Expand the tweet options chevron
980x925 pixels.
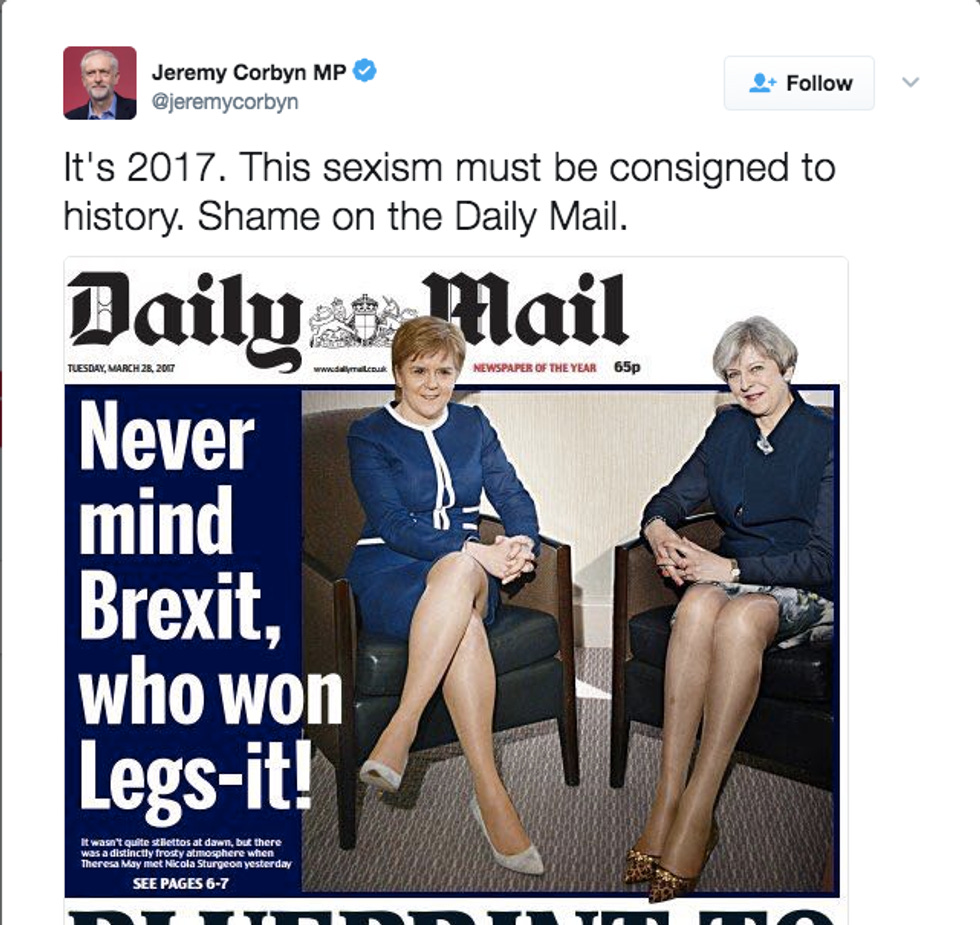tap(911, 82)
